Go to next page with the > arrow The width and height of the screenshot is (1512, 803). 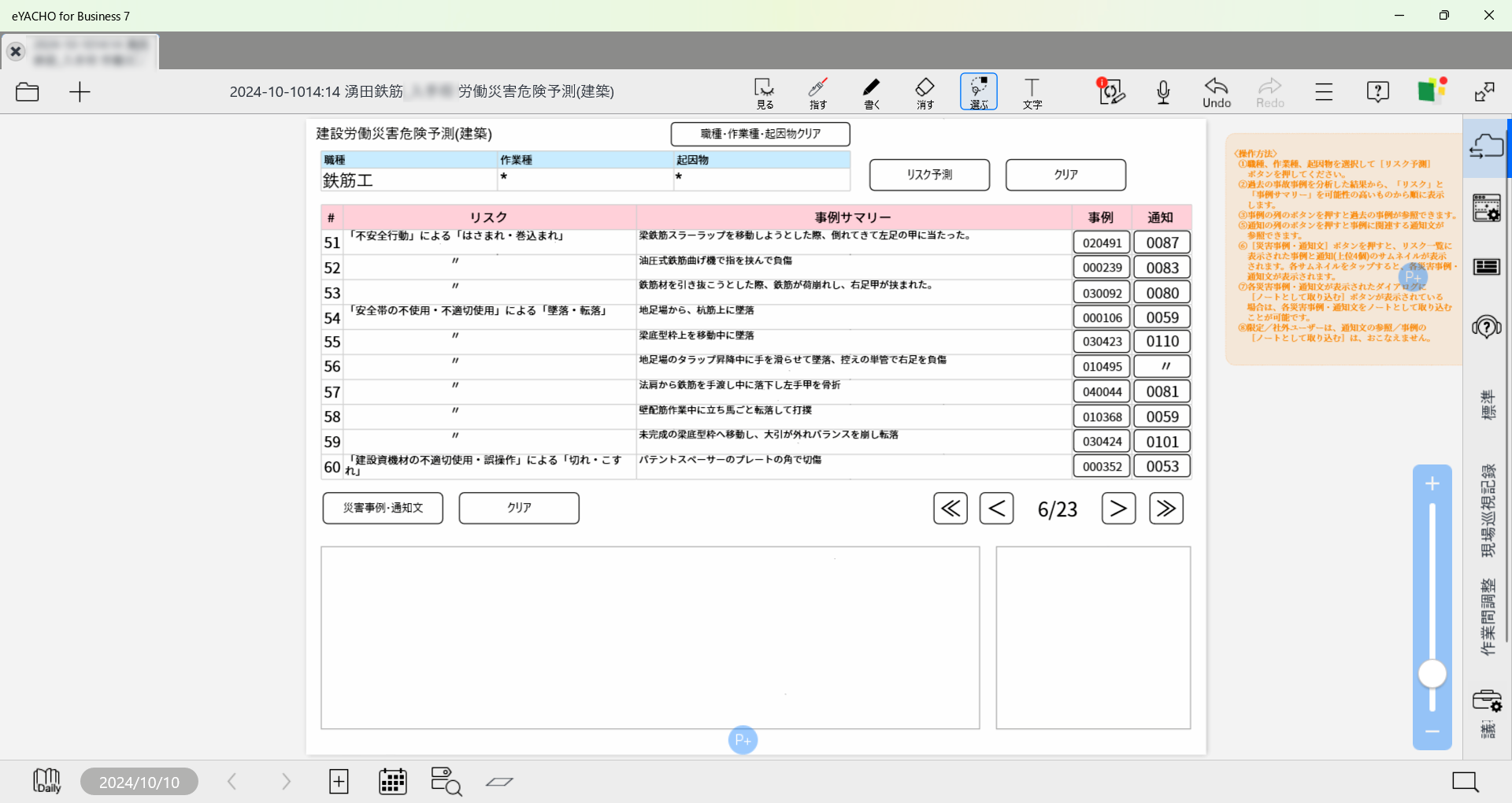click(x=1118, y=508)
